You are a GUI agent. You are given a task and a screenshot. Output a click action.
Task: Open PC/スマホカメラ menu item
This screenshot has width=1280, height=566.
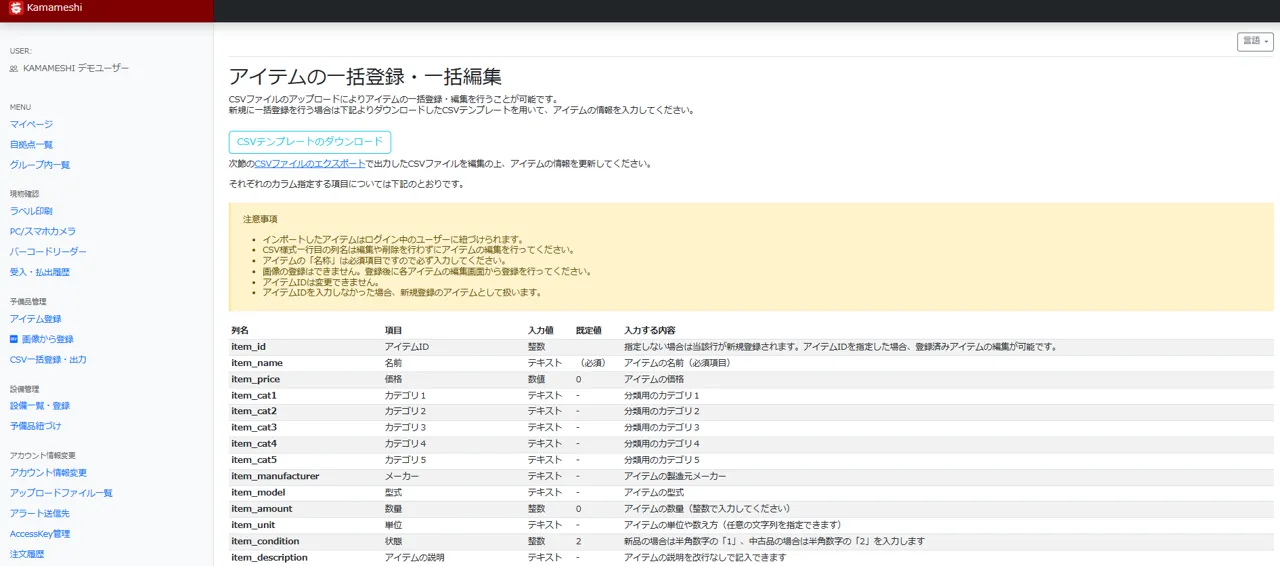point(43,231)
